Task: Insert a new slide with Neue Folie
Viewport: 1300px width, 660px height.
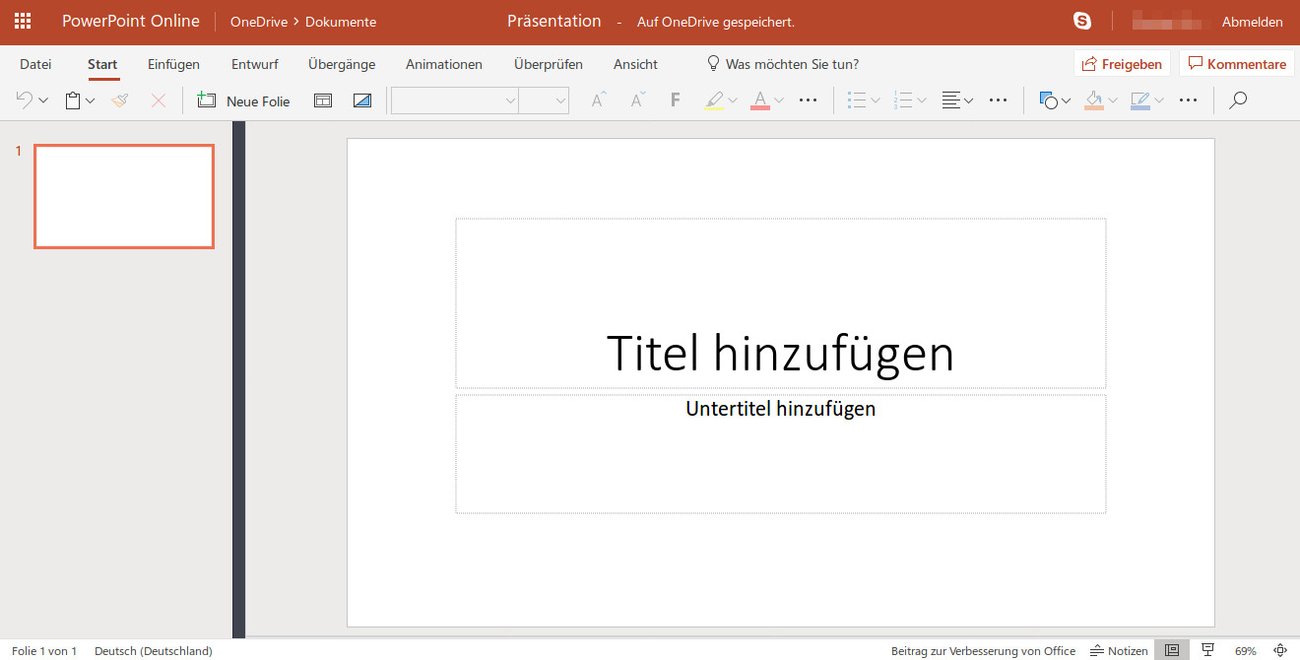Action: click(x=243, y=100)
